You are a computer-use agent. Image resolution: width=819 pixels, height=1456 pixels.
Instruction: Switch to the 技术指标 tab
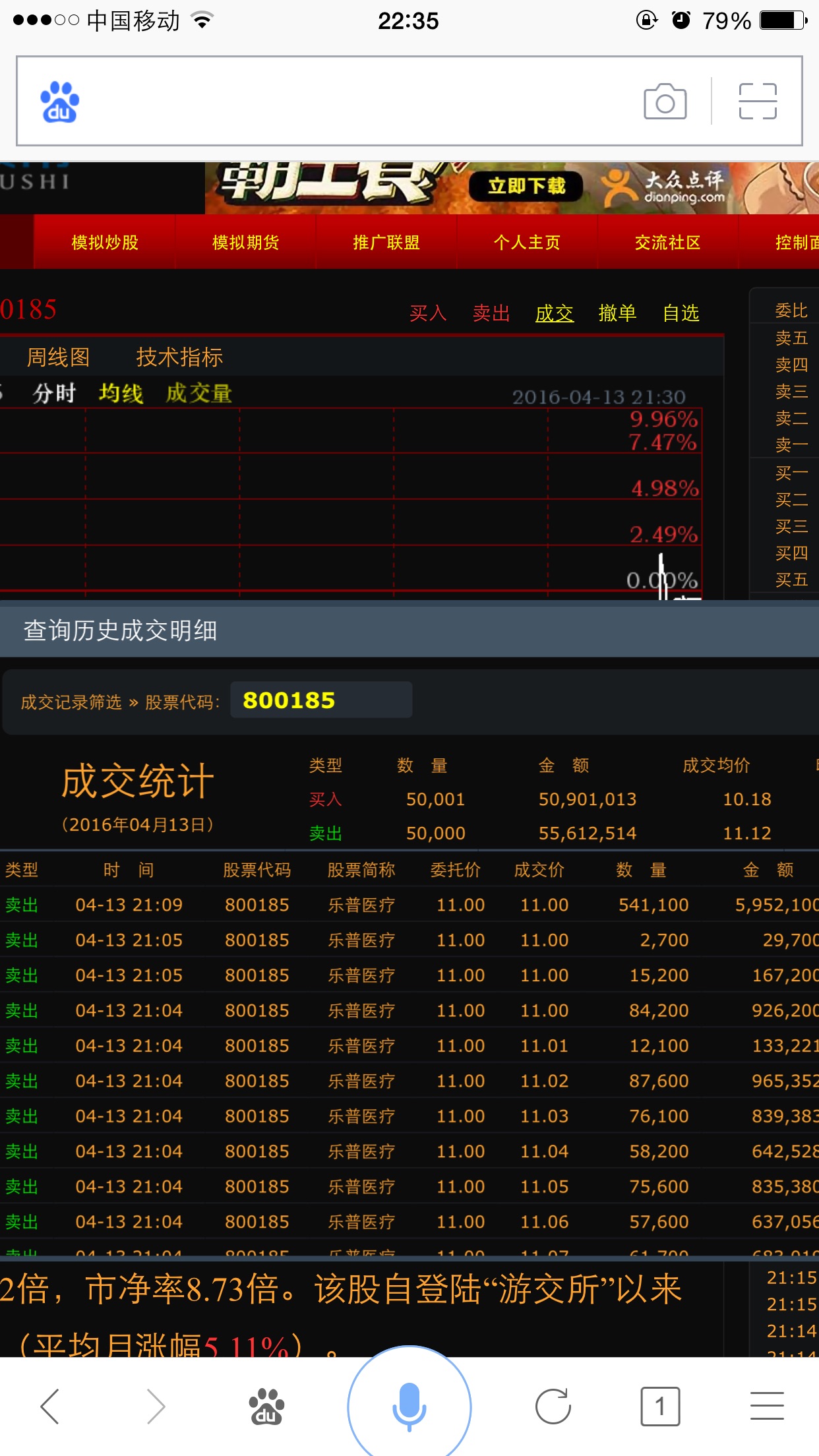[x=179, y=357]
